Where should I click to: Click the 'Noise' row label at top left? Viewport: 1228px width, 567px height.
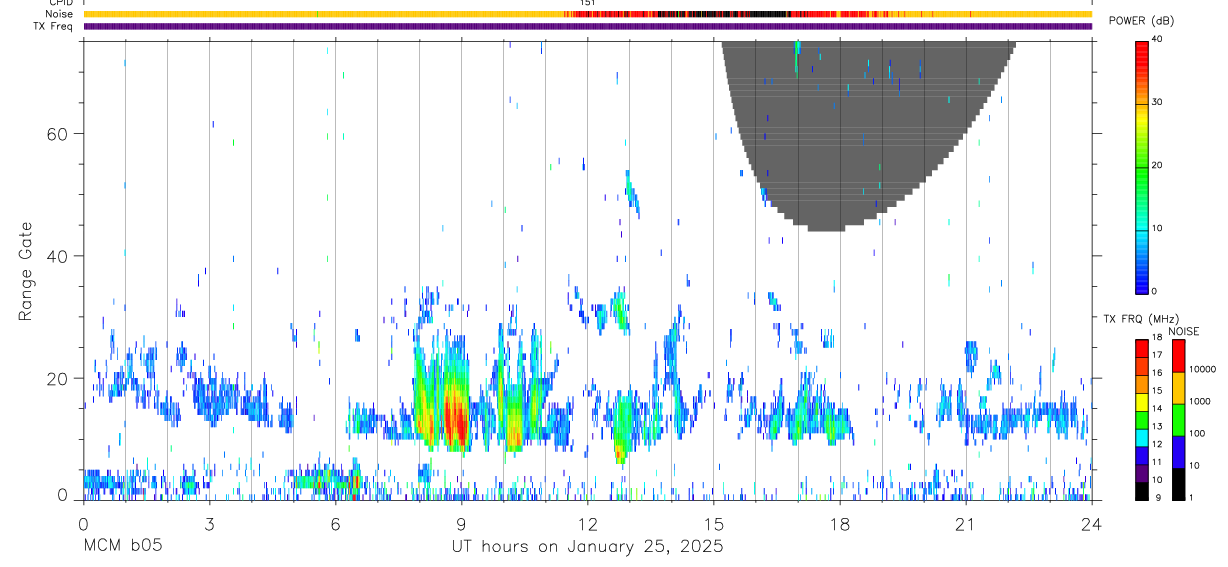pos(60,14)
